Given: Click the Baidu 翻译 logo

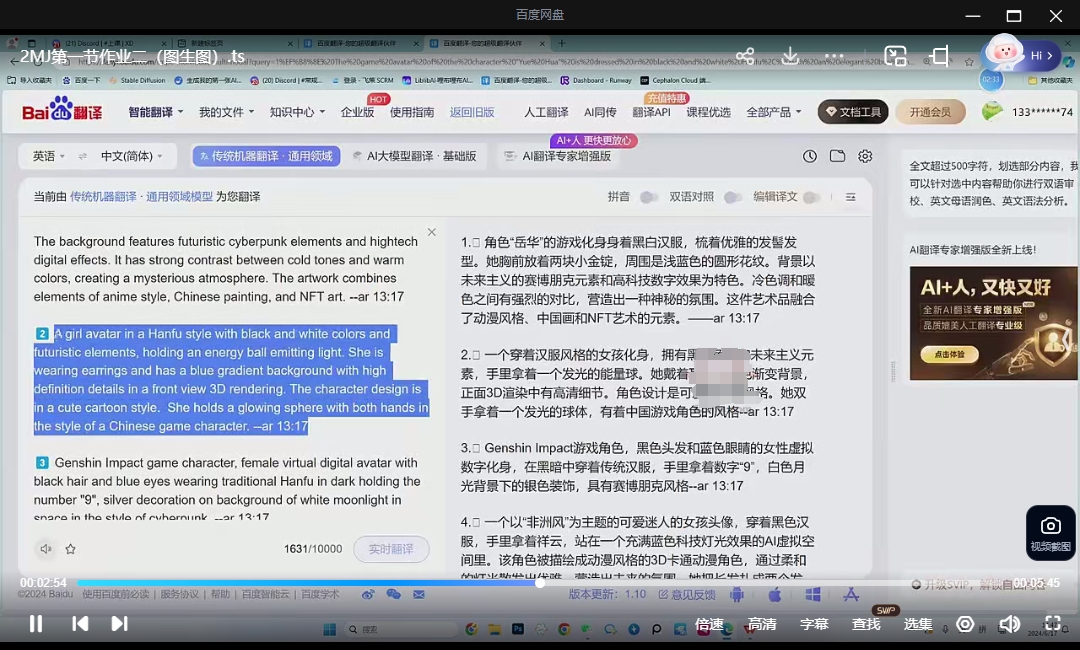Looking at the screenshot, I should click(x=62, y=110).
